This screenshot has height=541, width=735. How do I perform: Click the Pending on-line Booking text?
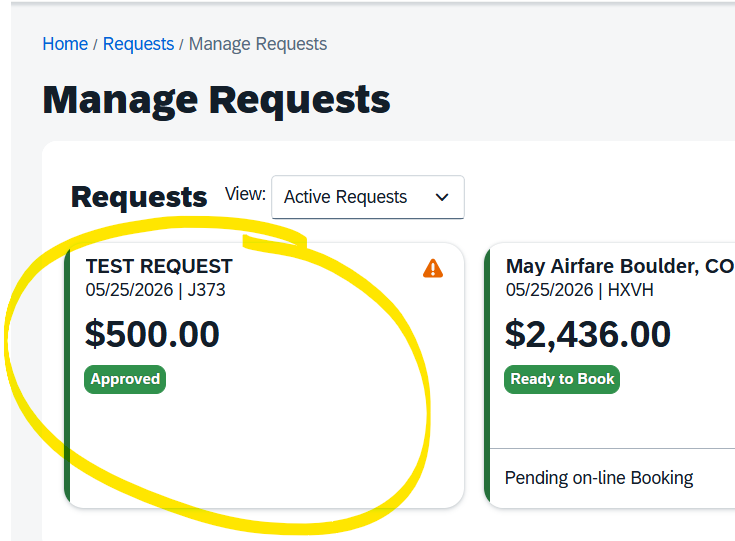598,477
